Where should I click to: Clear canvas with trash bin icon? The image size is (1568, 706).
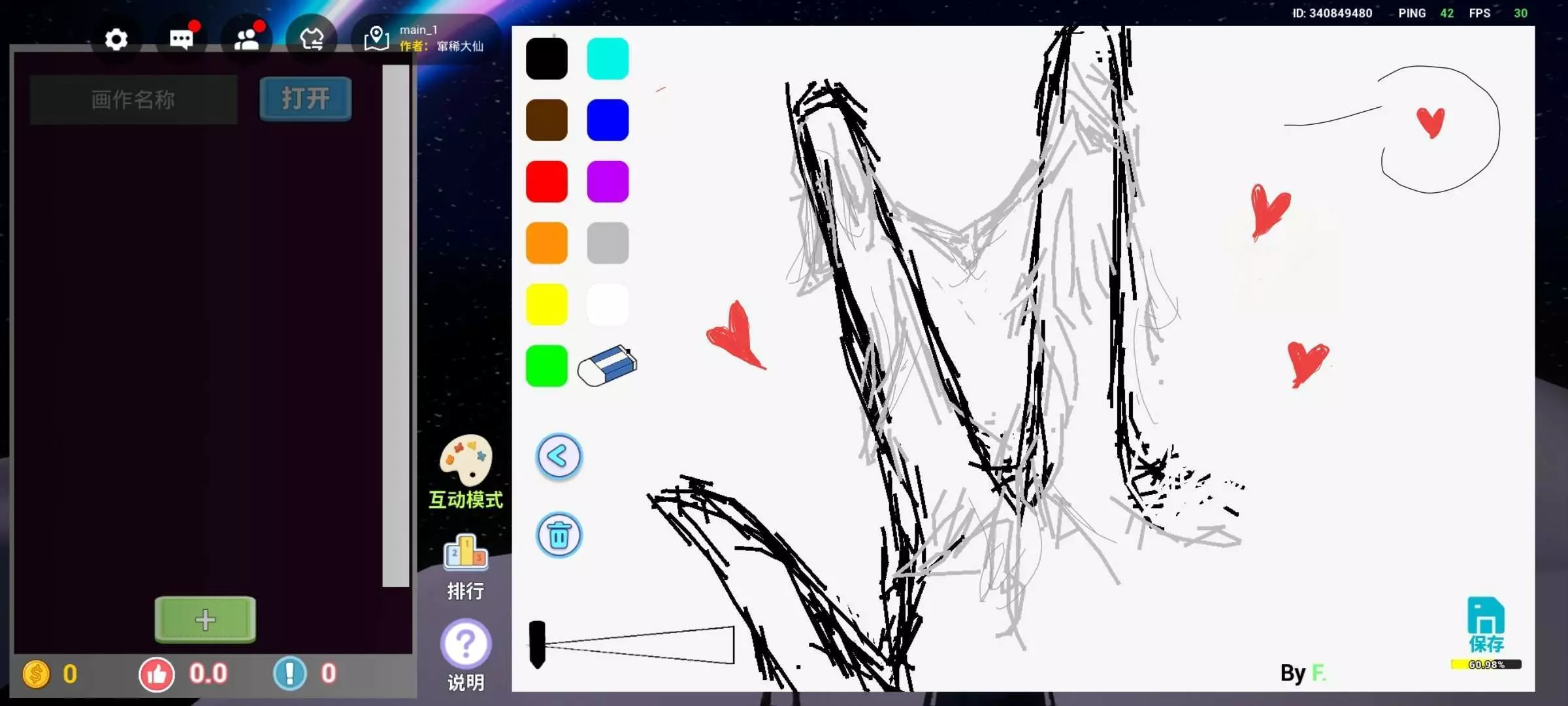point(559,535)
